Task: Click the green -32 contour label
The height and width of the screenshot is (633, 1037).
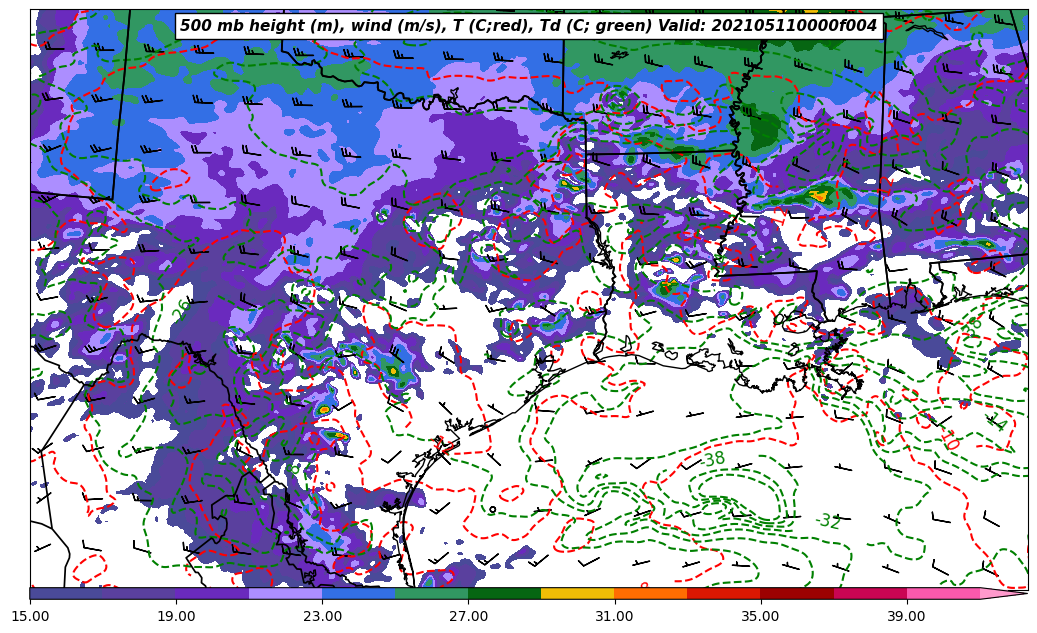Action: (x=827, y=521)
